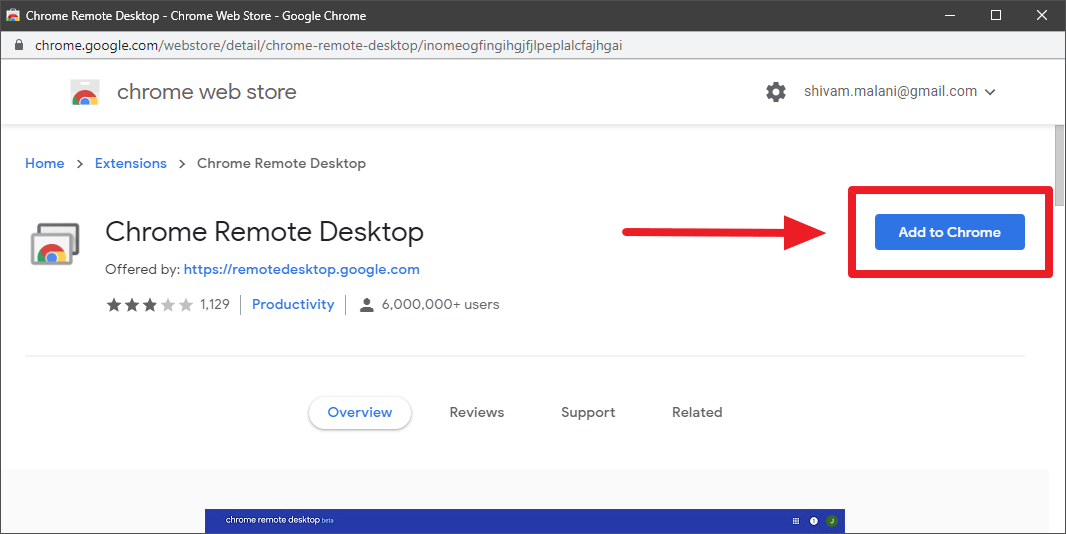Click the Chrome Web Store logo icon
Viewport: 1066px width, 534px height.
(x=85, y=92)
